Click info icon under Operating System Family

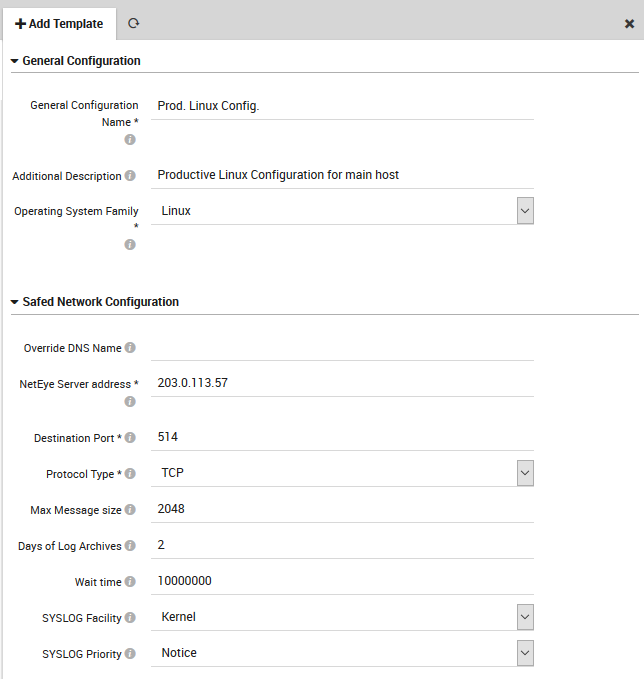coord(130,244)
